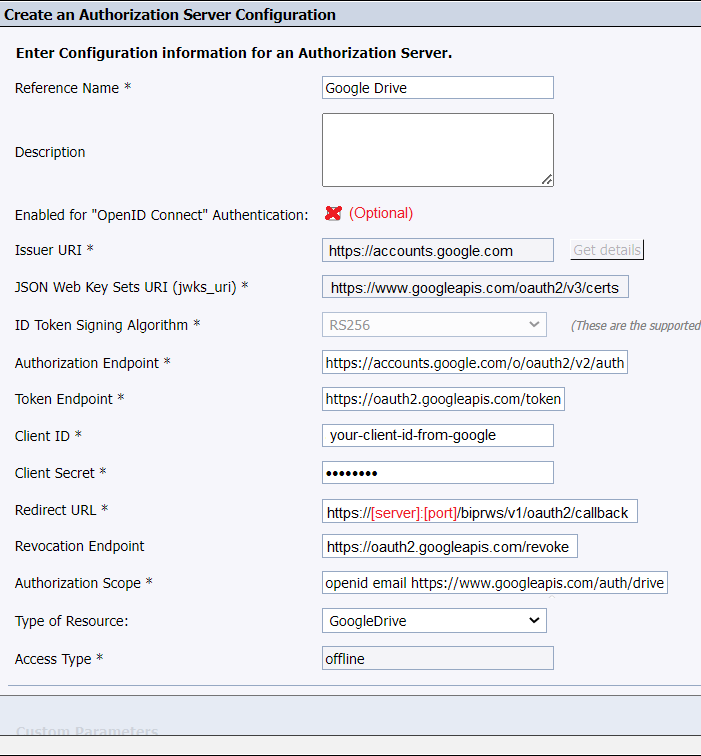
Task: Select the Client ID text box
Action: [x=437, y=435]
